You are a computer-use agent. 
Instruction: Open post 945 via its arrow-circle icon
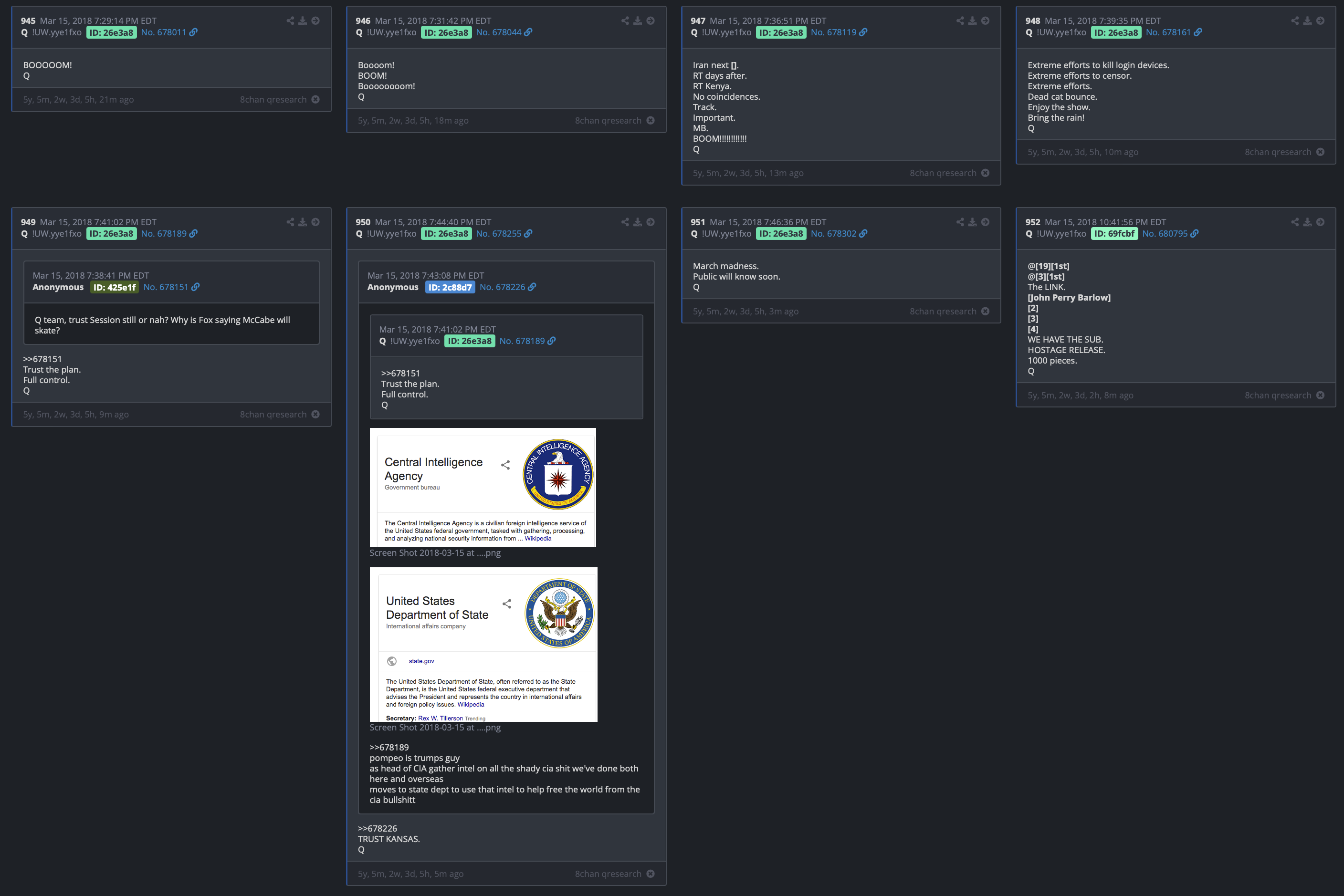click(x=315, y=21)
